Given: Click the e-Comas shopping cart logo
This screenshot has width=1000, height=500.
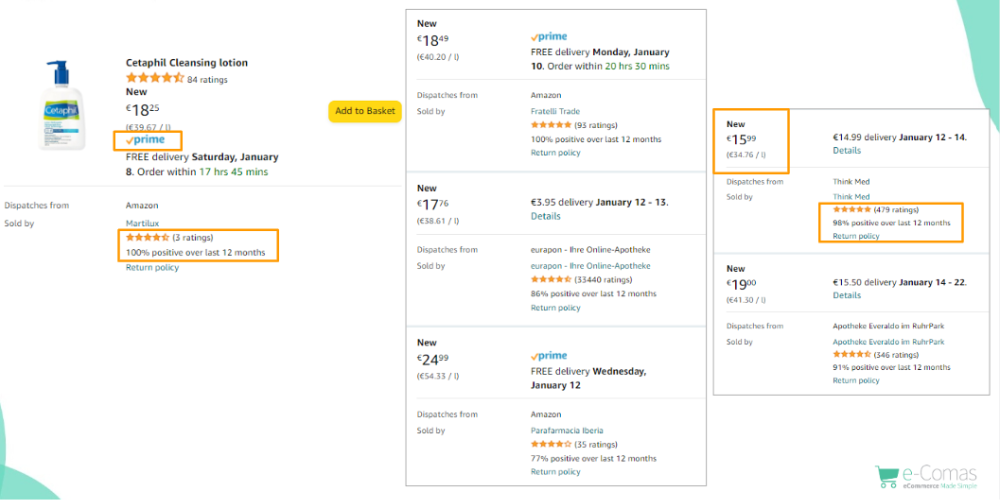Looking at the screenshot, I should (887, 476).
